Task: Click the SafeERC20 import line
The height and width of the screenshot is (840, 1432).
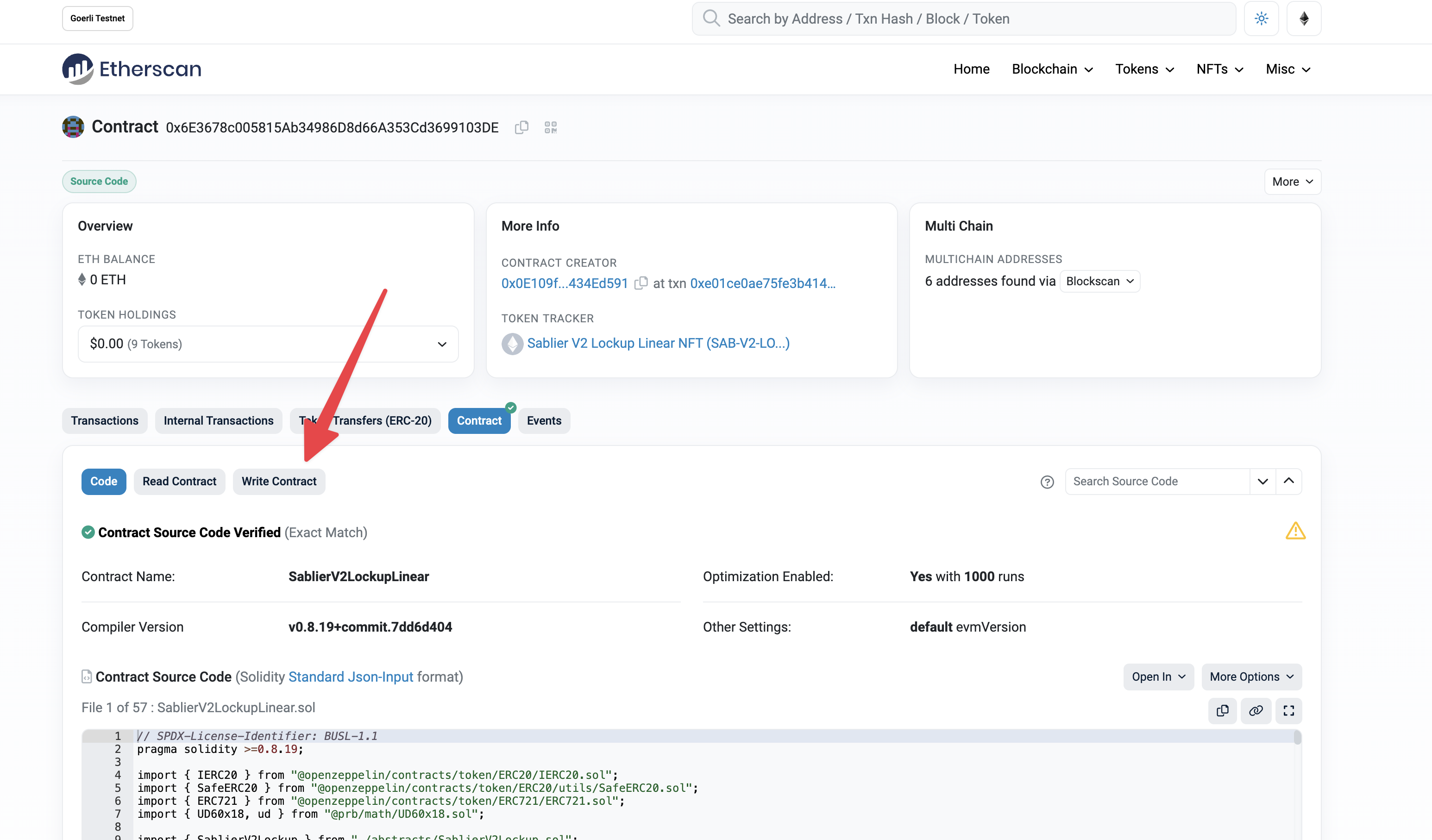Action: point(418,788)
